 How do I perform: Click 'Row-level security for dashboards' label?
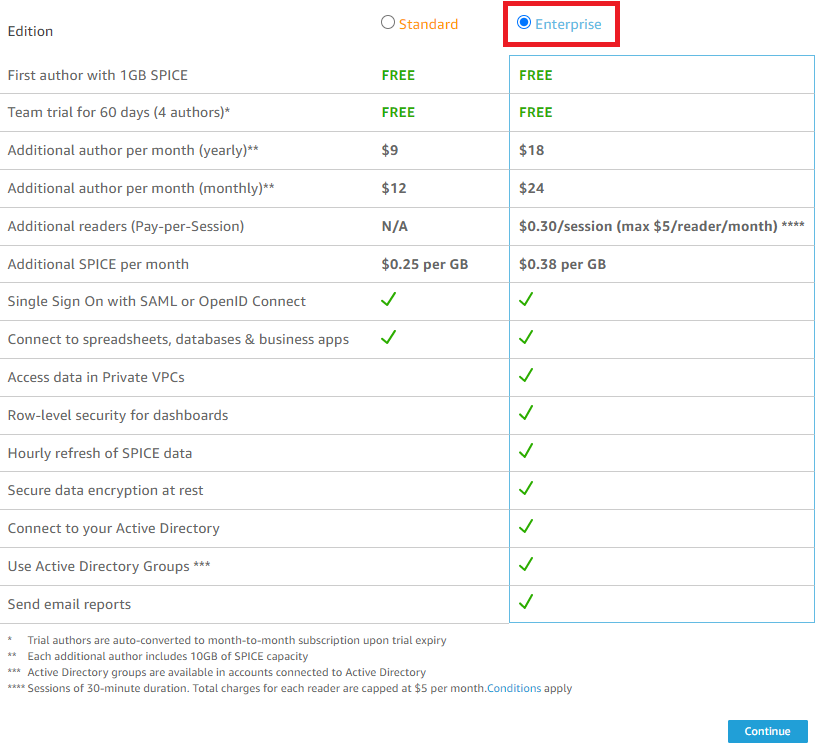coord(117,416)
